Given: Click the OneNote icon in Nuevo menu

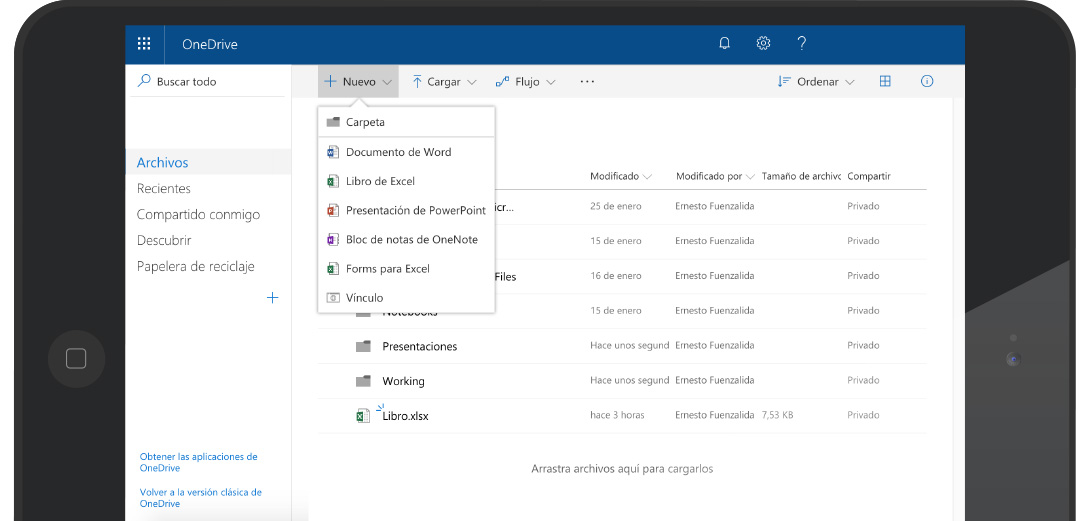Looking at the screenshot, I should pos(333,239).
